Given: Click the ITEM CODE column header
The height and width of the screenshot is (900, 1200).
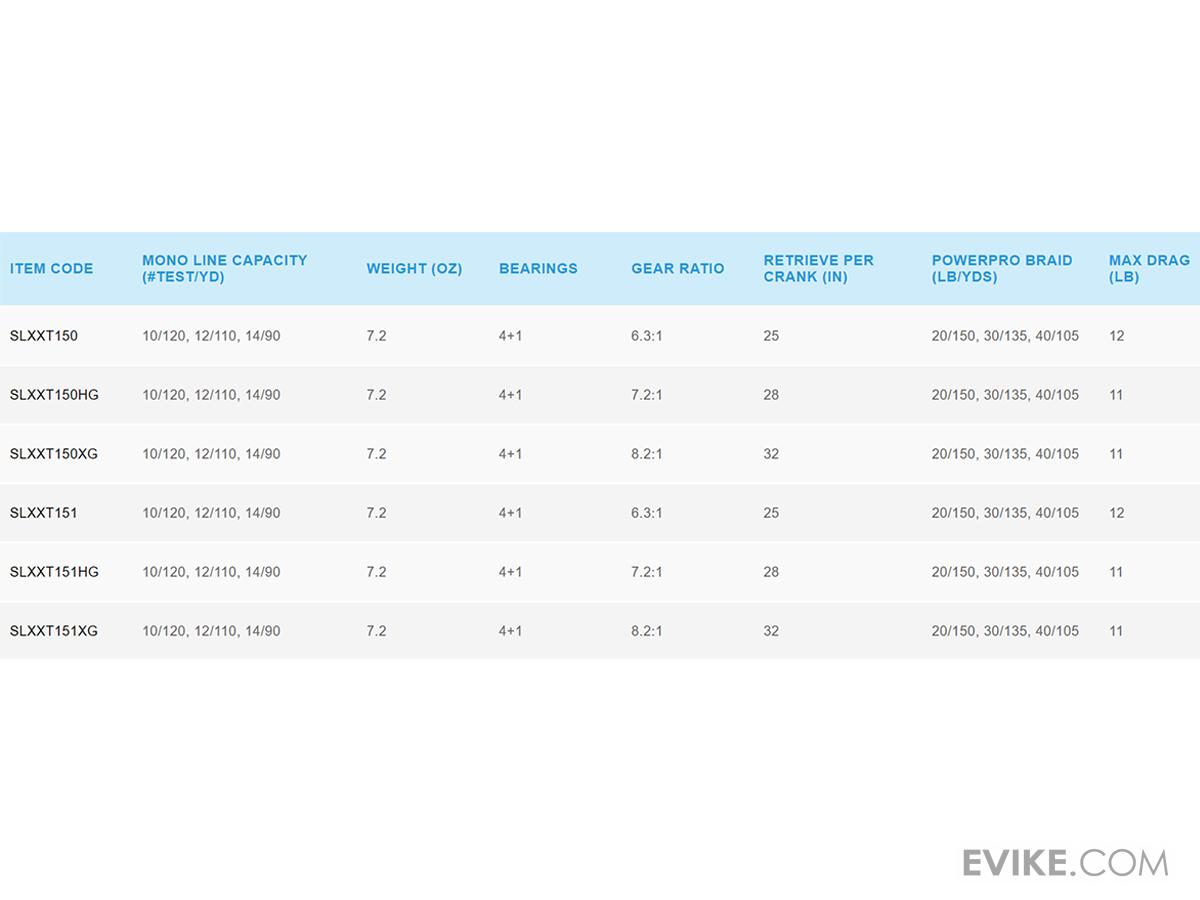Looking at the screenshot, I should [x=52, y=268].
